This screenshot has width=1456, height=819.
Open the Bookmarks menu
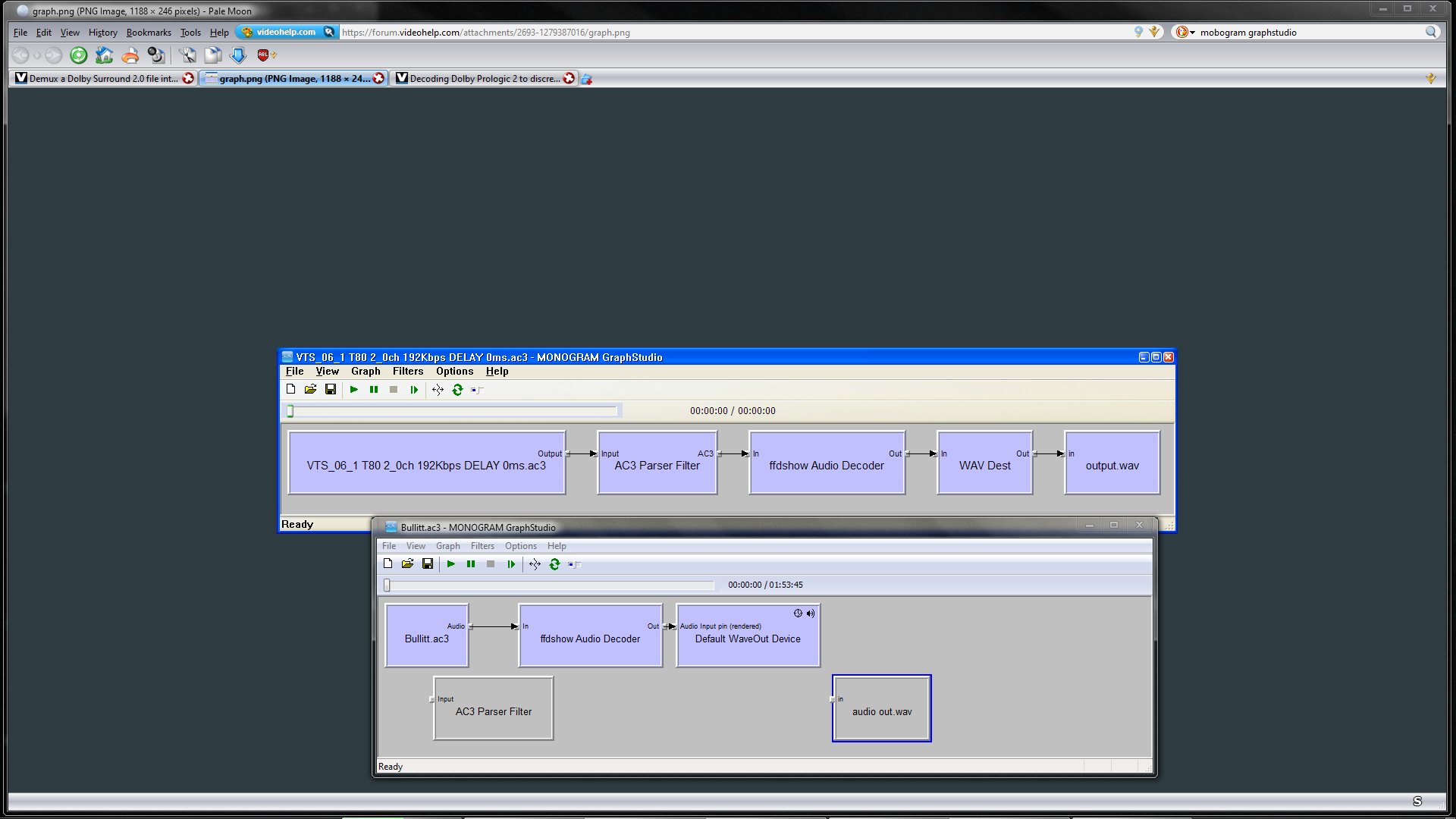click(x=149, y=33)
